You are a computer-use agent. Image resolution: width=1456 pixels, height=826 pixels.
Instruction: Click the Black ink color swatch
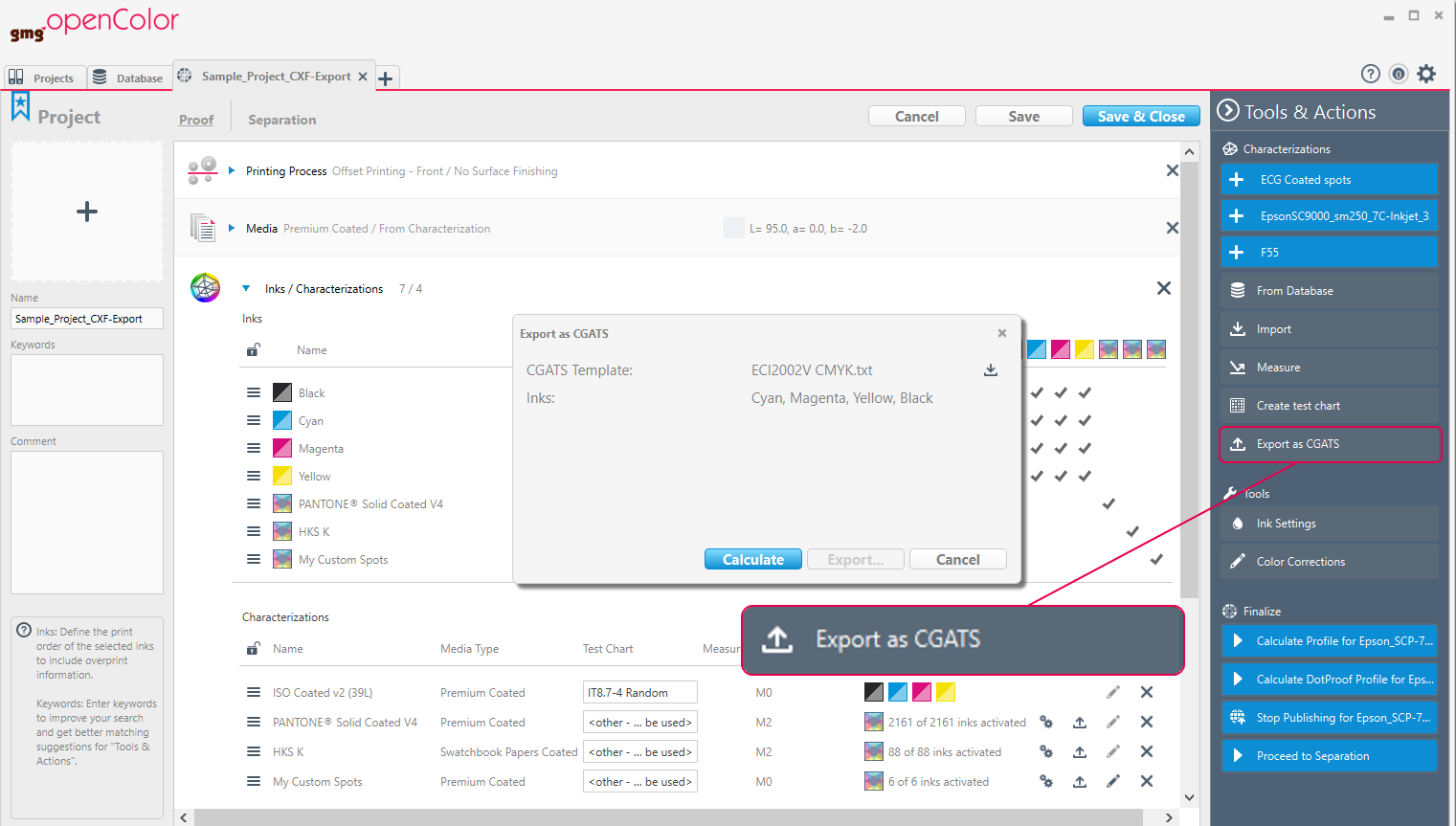[x=282, y=392]
